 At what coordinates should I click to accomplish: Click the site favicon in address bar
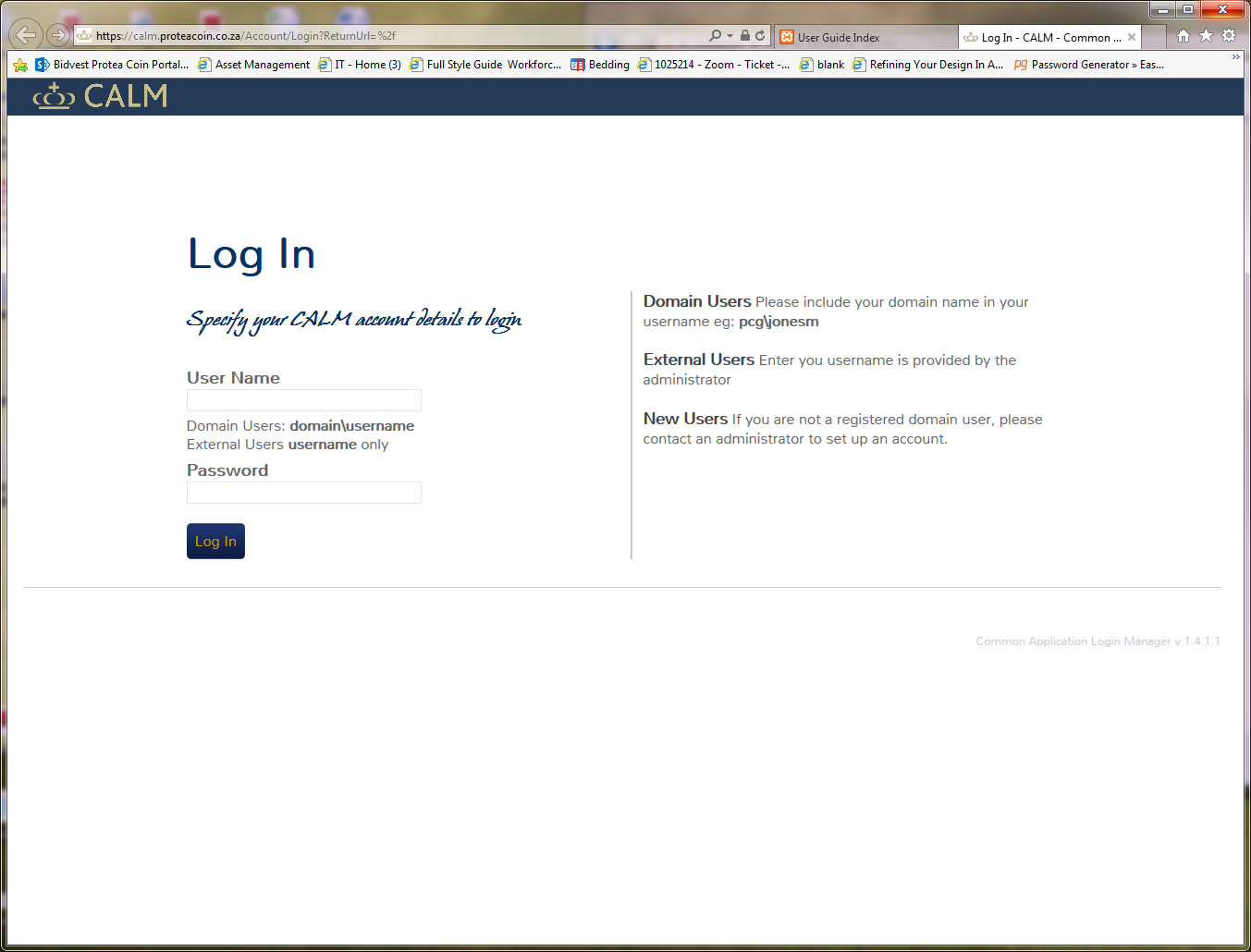click(84, 36)
